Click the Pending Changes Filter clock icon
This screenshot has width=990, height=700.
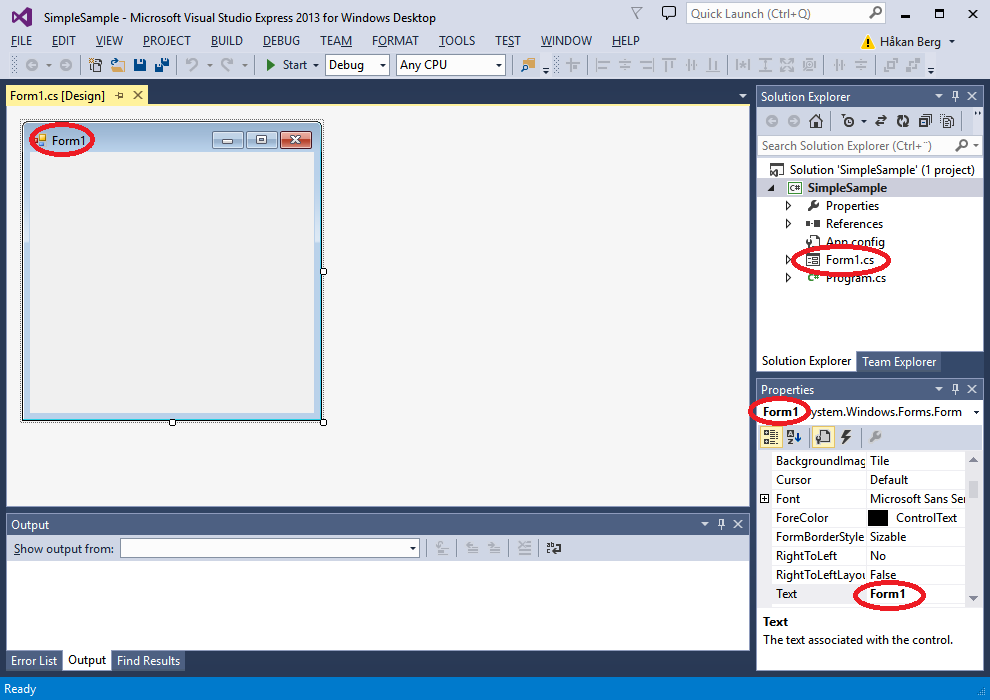coord(848,121)
